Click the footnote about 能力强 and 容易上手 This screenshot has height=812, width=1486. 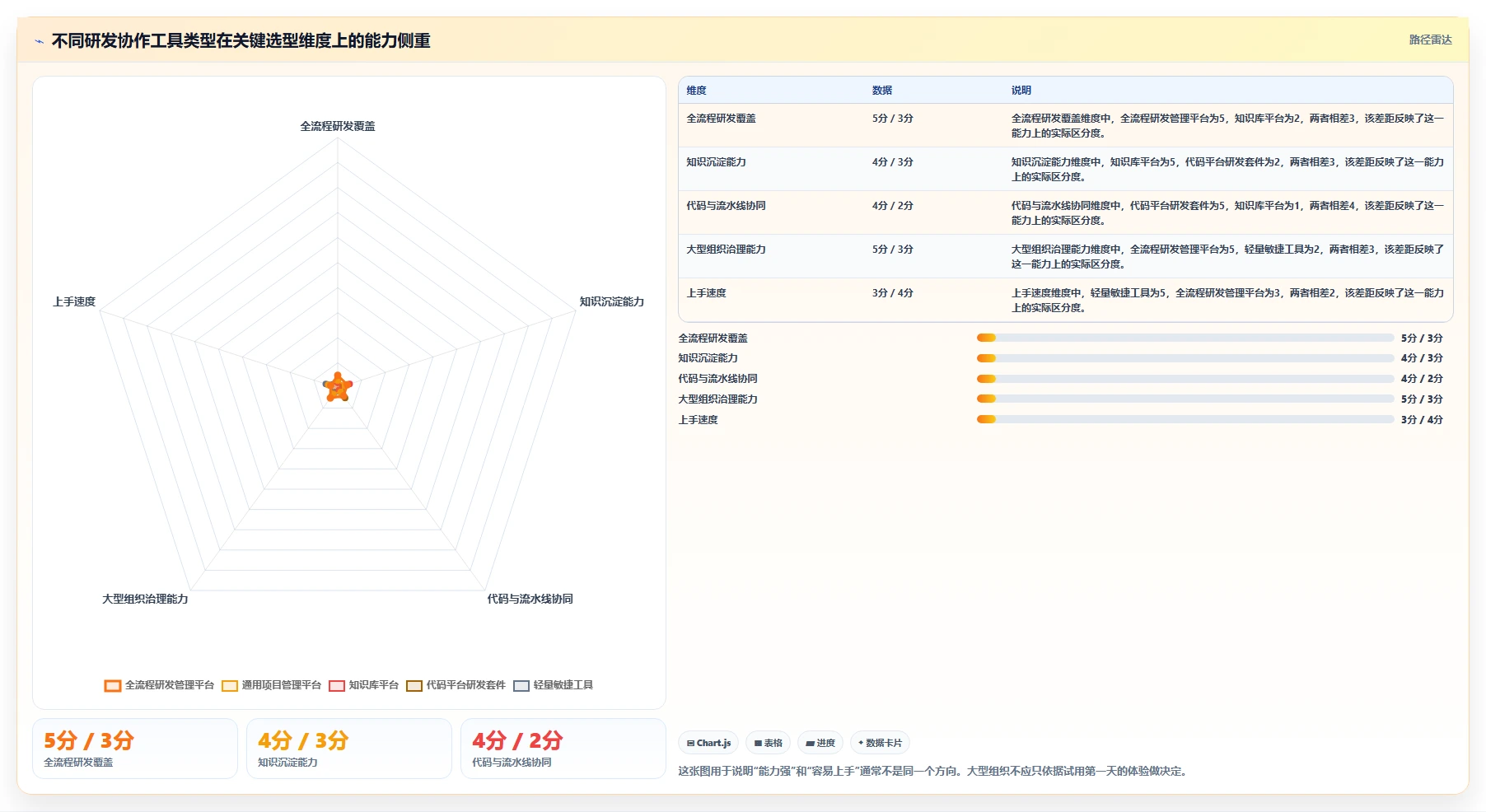click(x=932, y=771)
